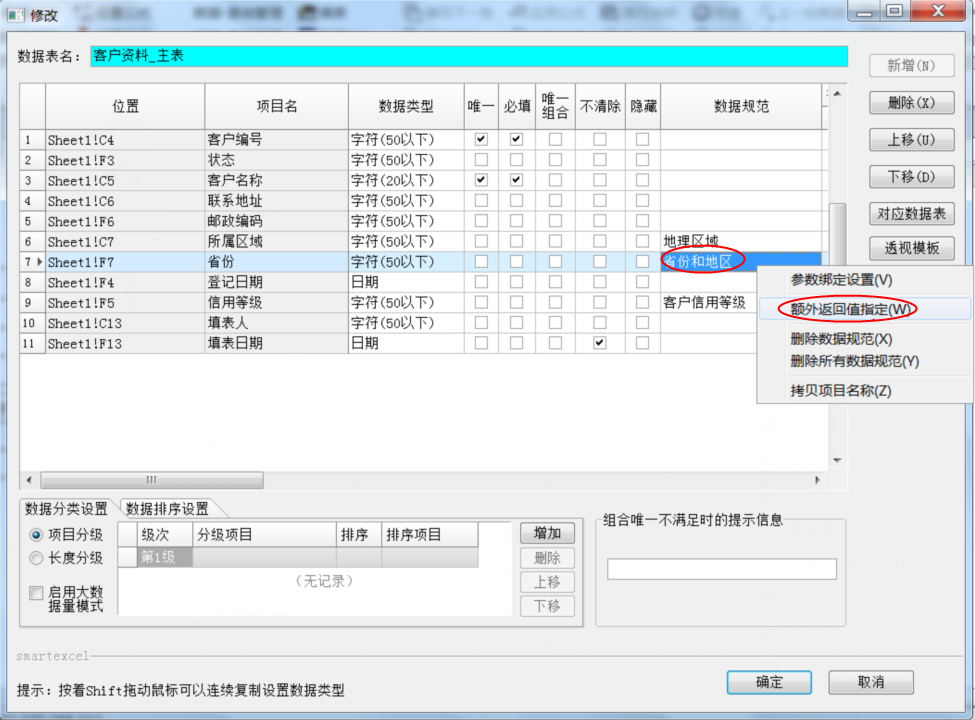Select the 长度分级 radio button
The height and width of the screenshot is (720, 975).
click(x=36, y=558)
